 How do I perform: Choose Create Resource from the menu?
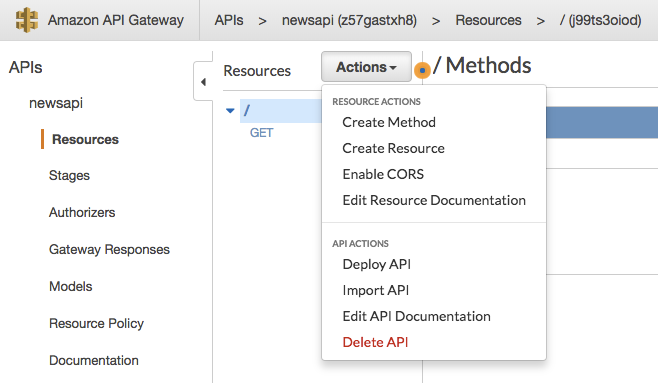pyautogui.click(x=393, y=149)
